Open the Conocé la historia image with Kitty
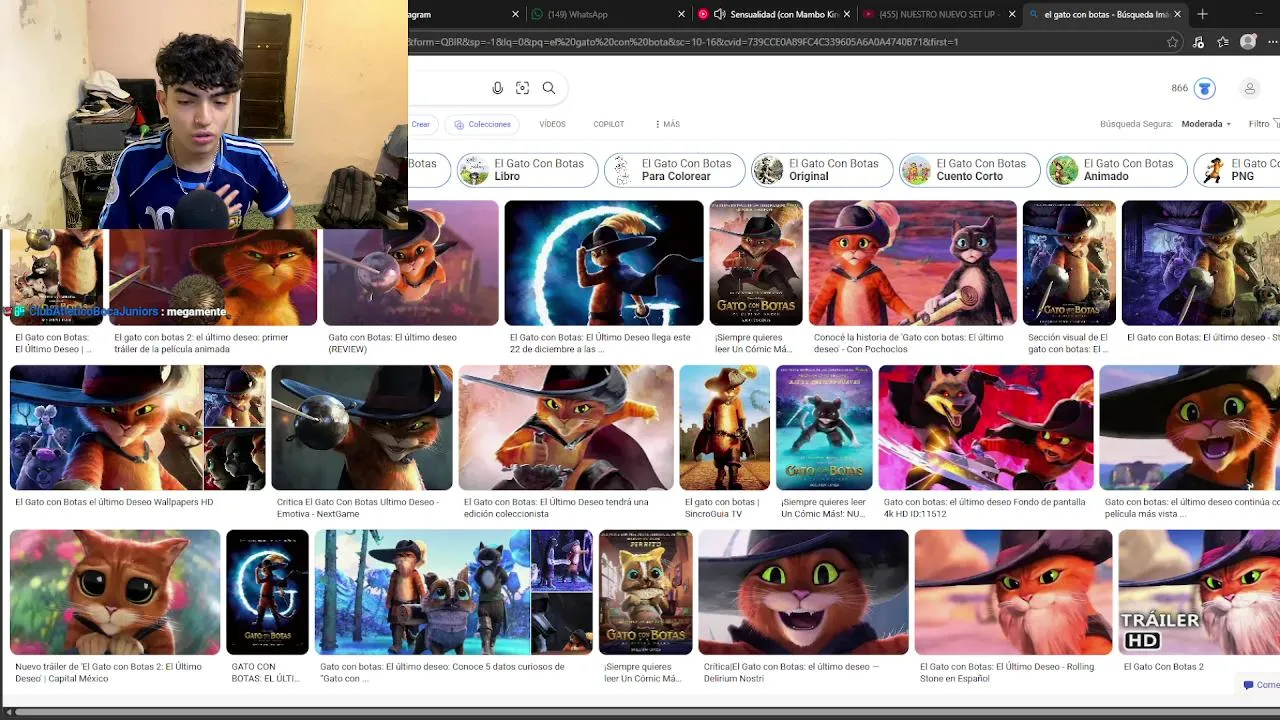 [913, 263]
